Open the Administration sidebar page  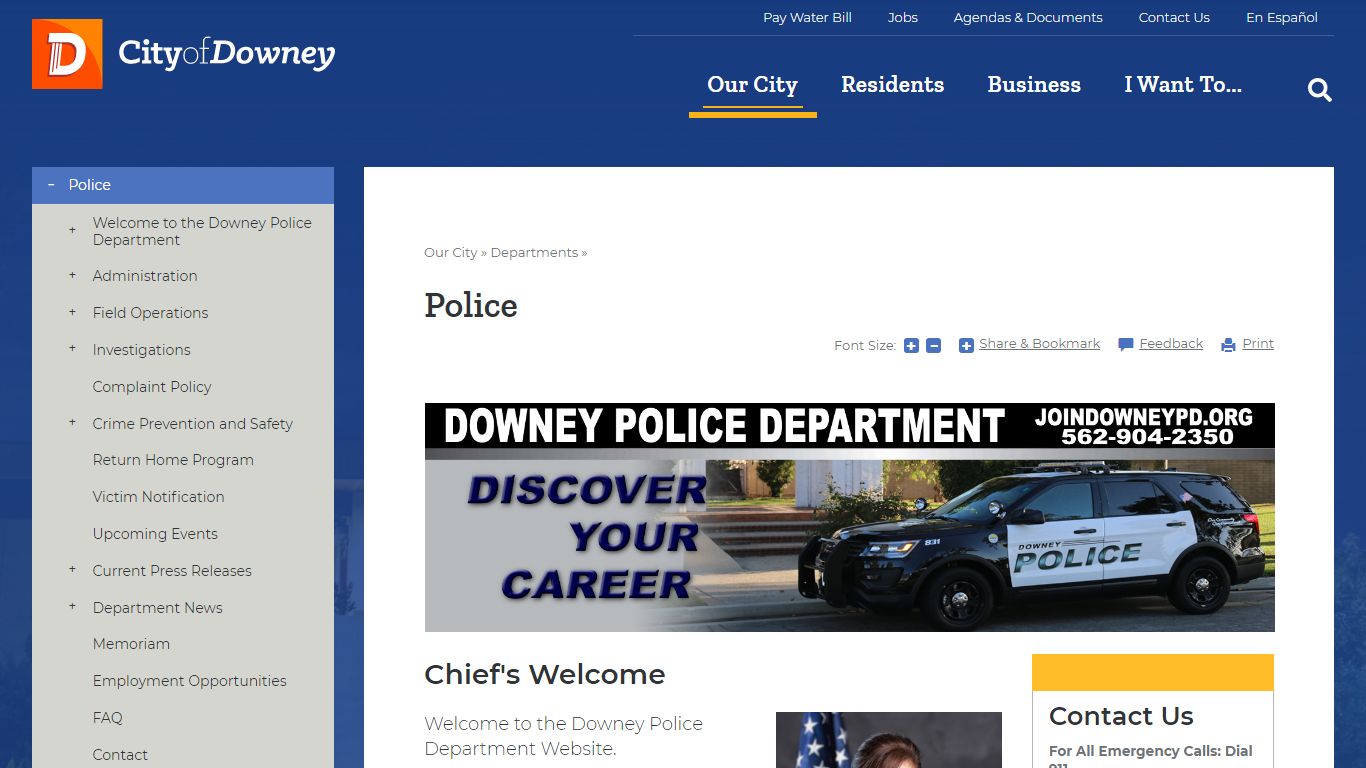click(x=145, y=276)
